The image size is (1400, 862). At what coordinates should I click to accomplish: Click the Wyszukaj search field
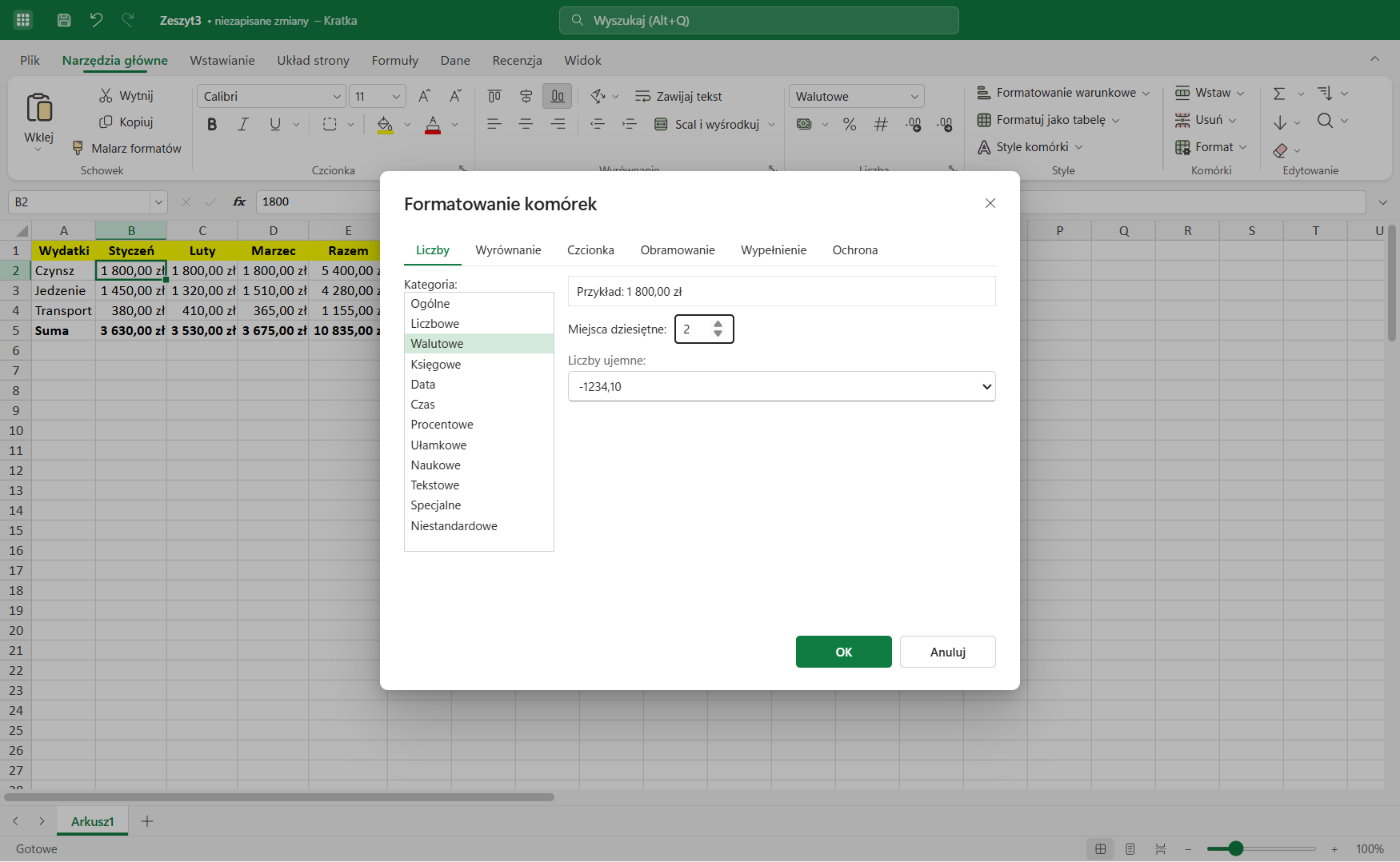click(x=758, y=20)
